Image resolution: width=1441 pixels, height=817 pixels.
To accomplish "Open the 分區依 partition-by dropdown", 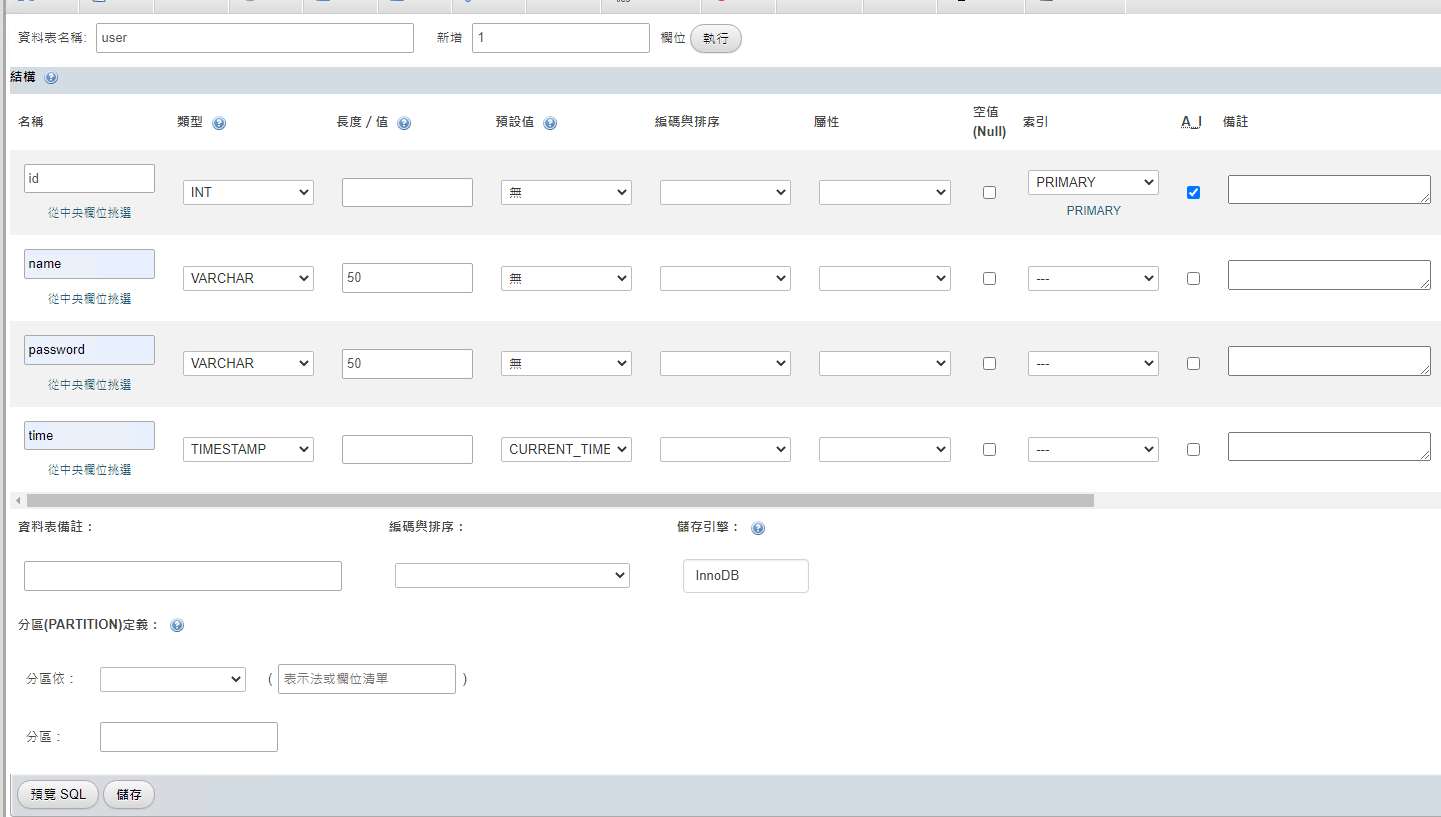I will (173, 680).
